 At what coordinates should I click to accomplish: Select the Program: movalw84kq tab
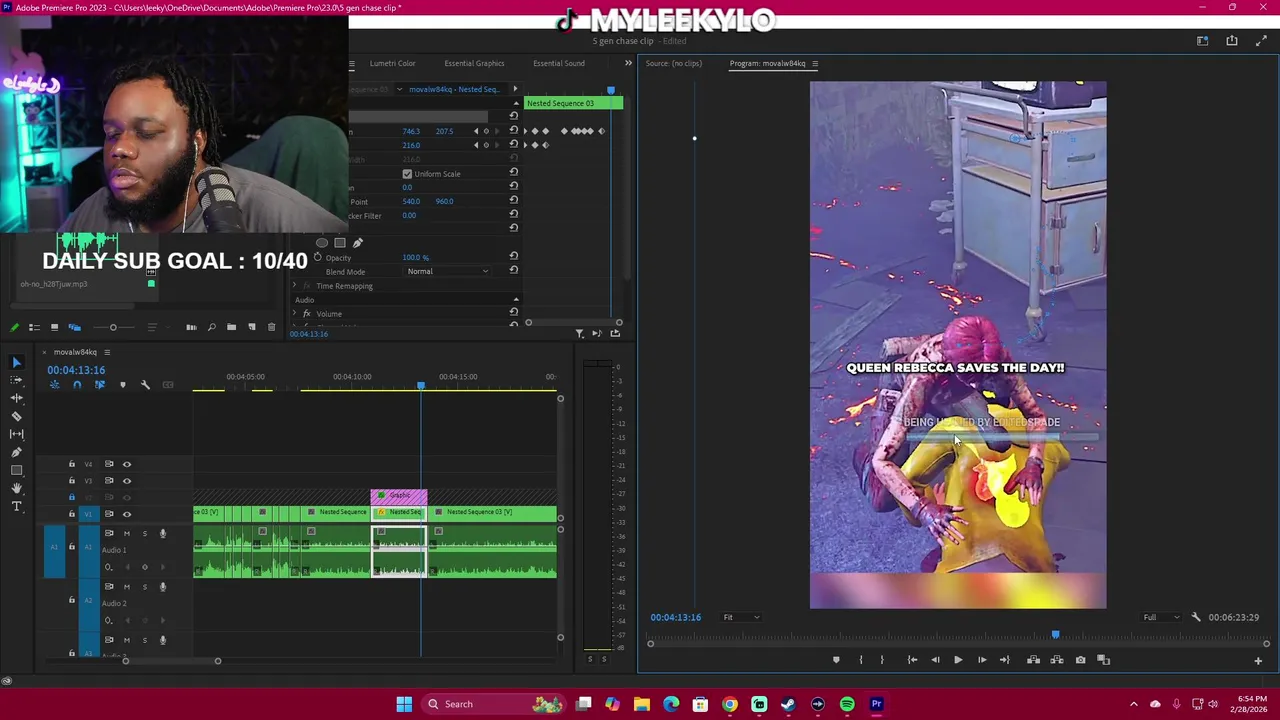coord(767,63)
